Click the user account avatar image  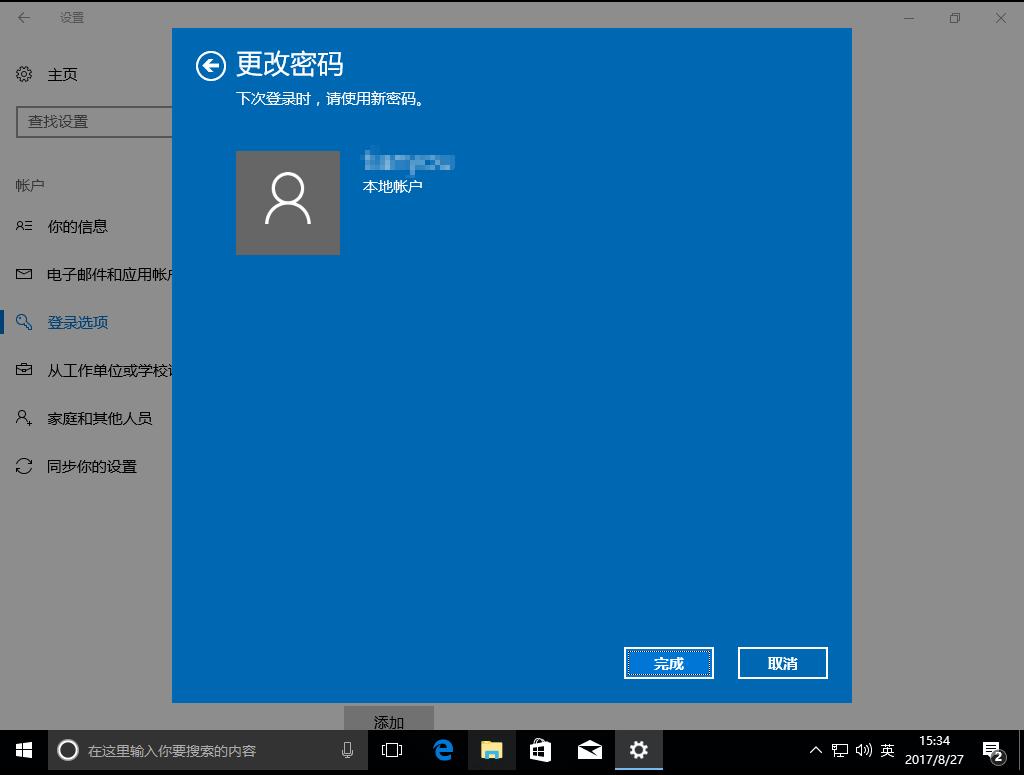click(288, 203)
